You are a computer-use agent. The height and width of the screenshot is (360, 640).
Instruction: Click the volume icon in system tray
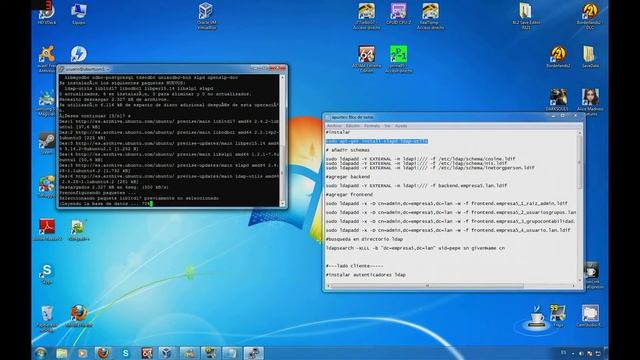[x=581, y=353]
